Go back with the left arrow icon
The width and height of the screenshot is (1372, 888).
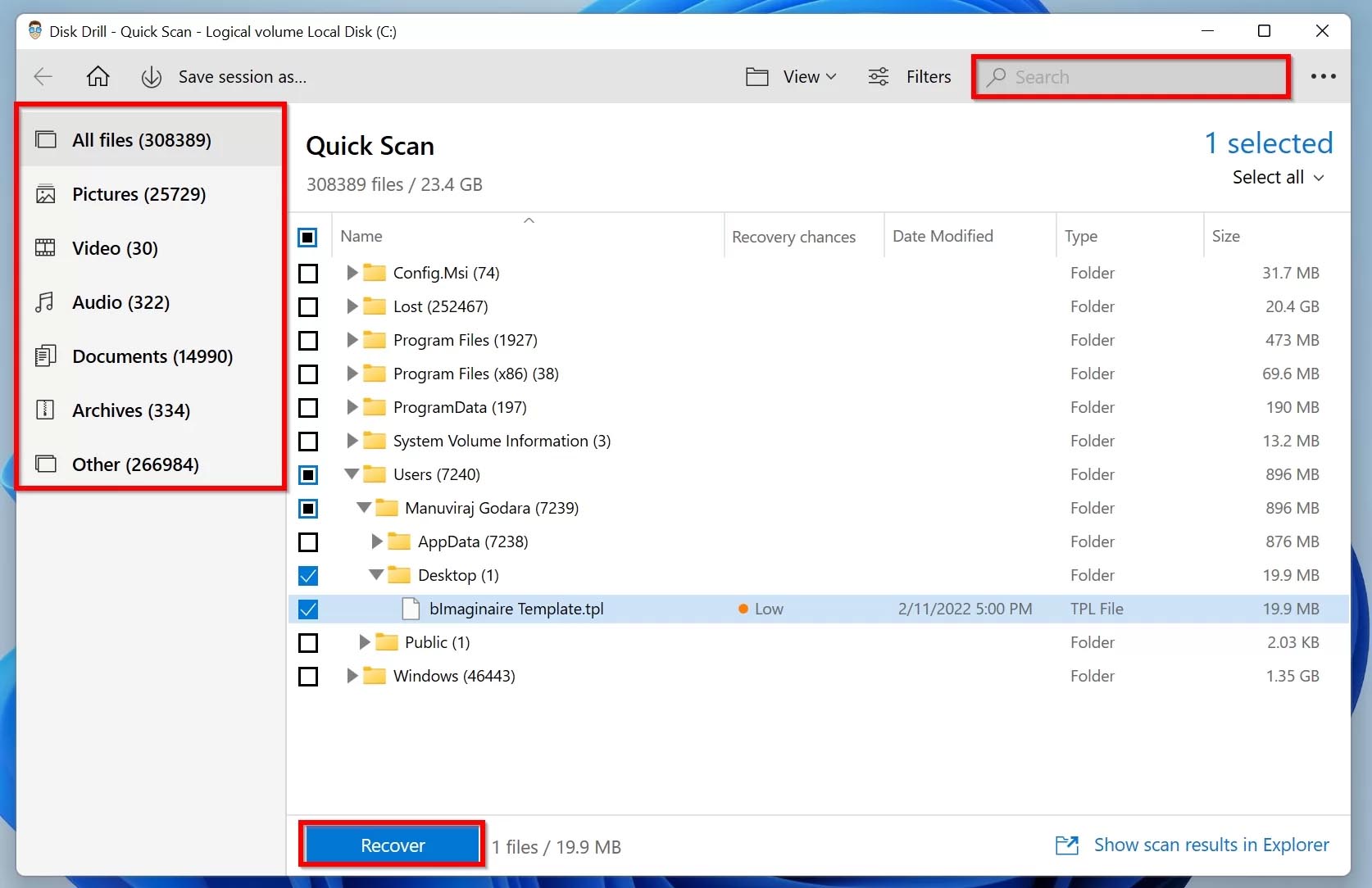pyautogui.click(x=43, y=77)
